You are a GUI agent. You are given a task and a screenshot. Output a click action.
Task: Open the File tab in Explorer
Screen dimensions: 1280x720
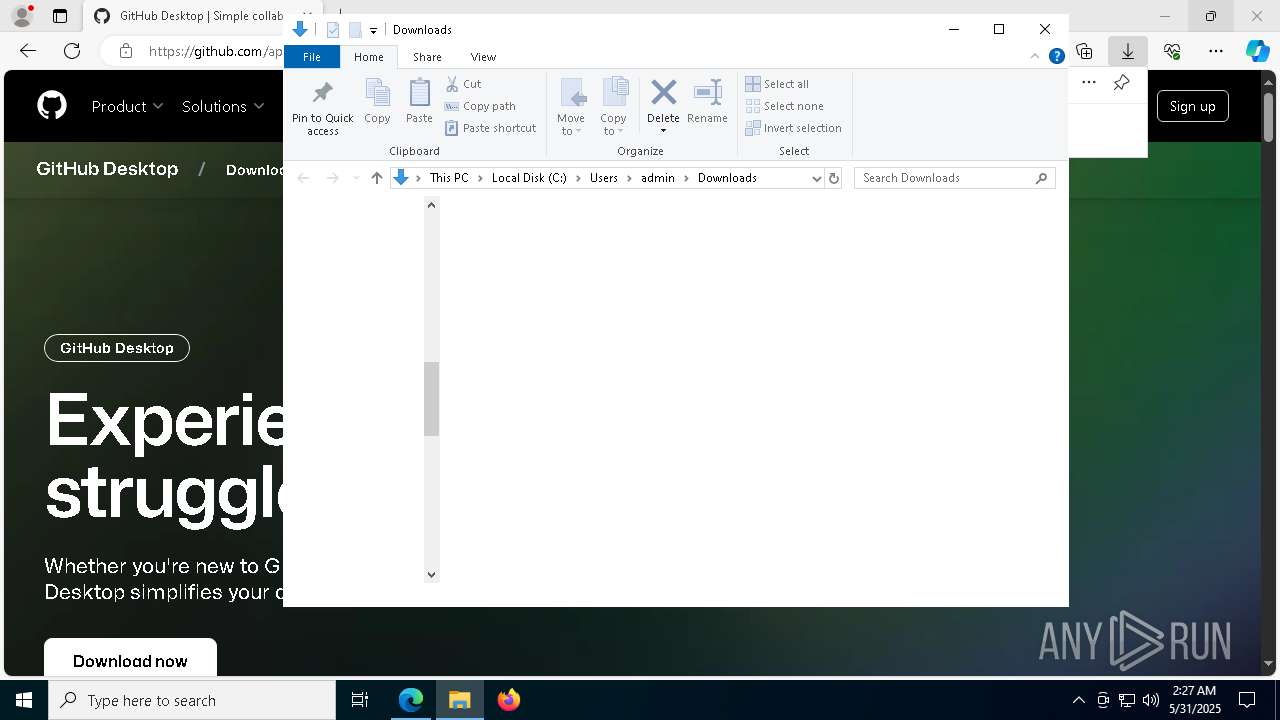(312, 57)
